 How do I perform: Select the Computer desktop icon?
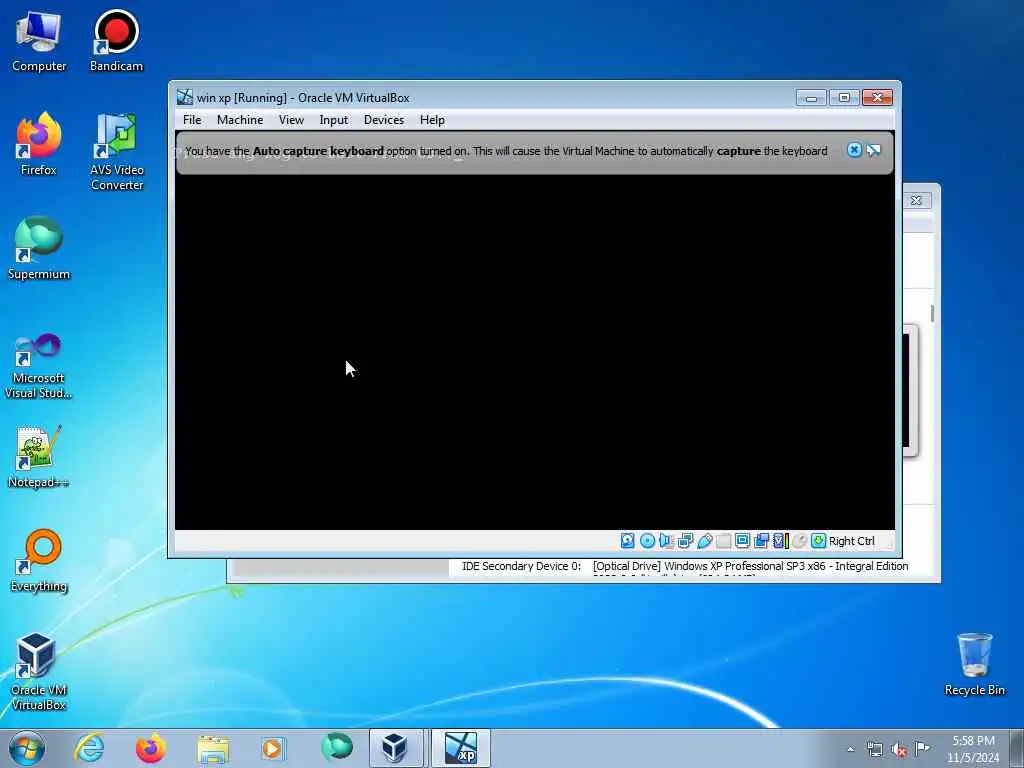tap(39, 42)
